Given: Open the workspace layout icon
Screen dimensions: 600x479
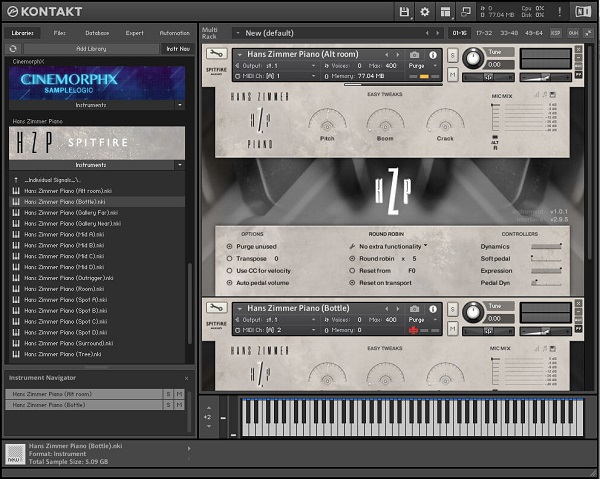Looking at the screenshot, I should 445,12.
